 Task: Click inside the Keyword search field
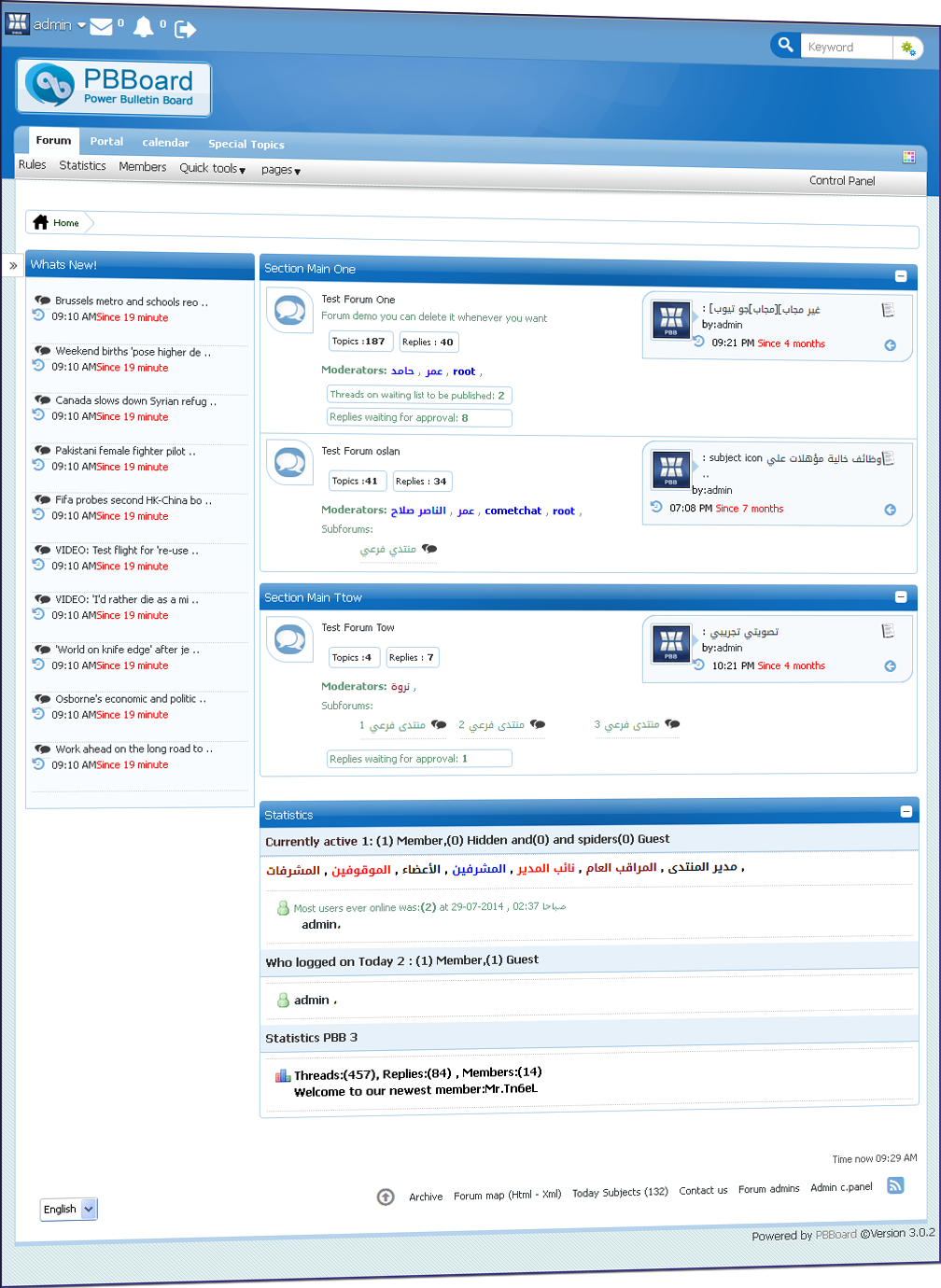[x=846, y=46]
